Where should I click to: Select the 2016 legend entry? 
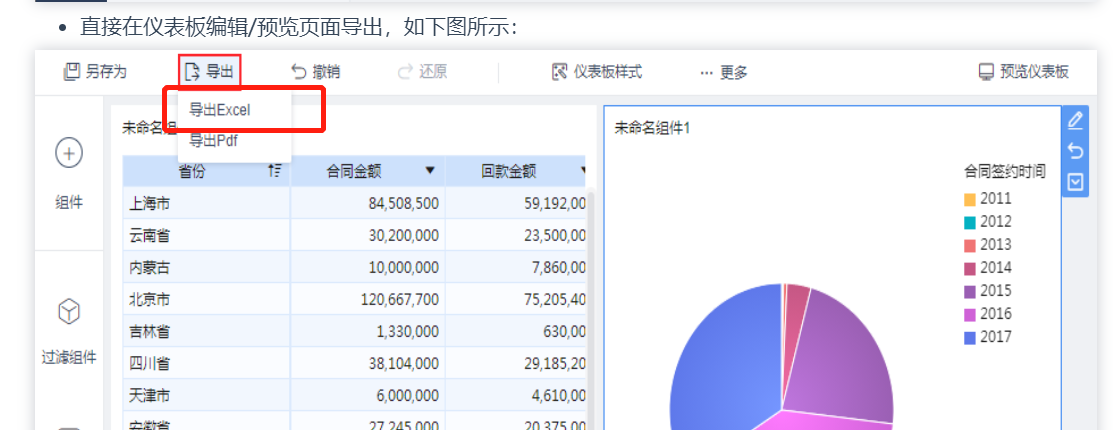tap(987, 314)
